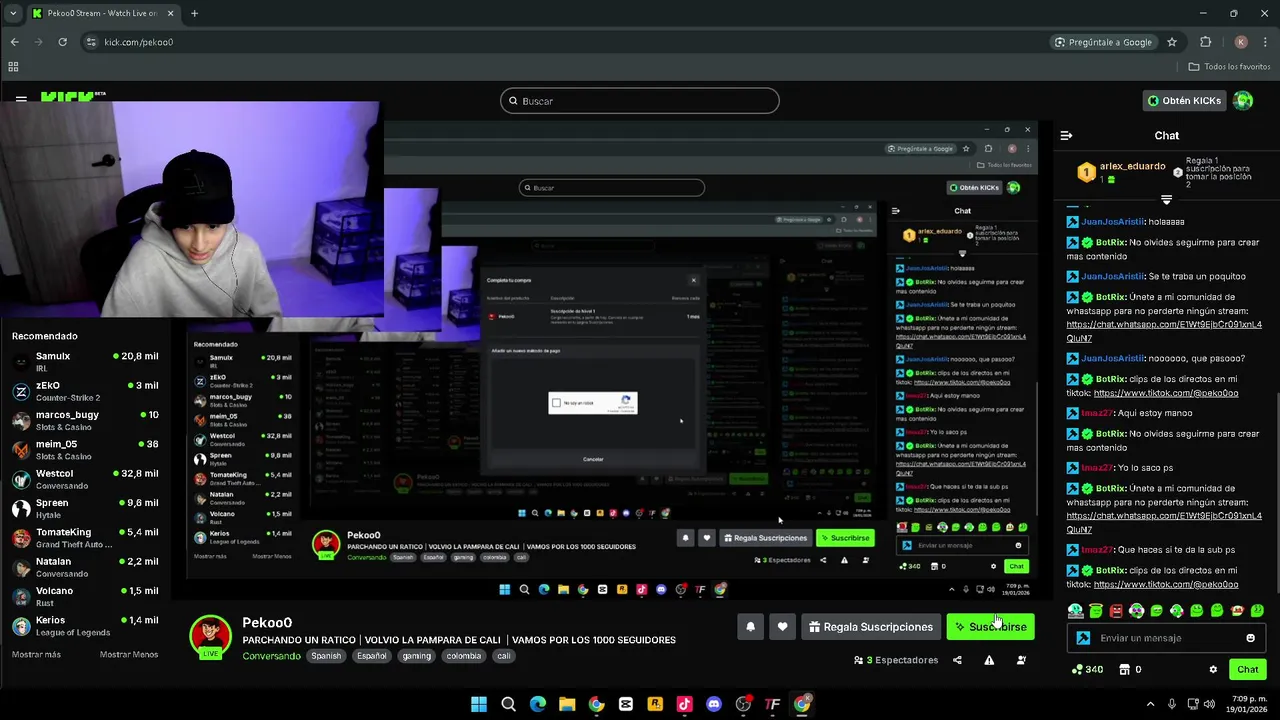This screenshot has height=720, width=1280.
Task: Bookmark page with the star icon
Action: [x=1171, y=42]
